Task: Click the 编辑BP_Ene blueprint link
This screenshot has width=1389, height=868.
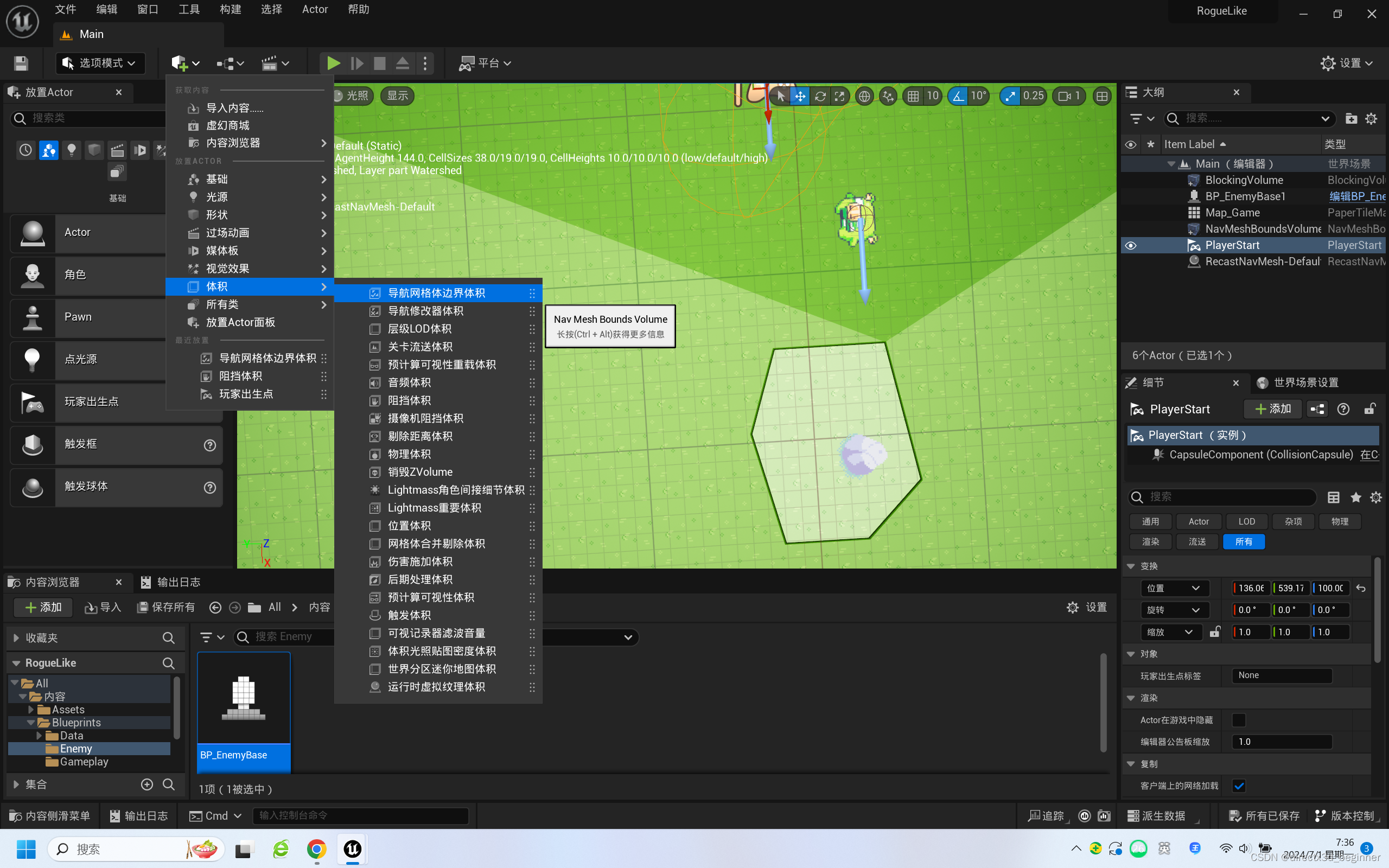Action: click(x=1357, y=196)
